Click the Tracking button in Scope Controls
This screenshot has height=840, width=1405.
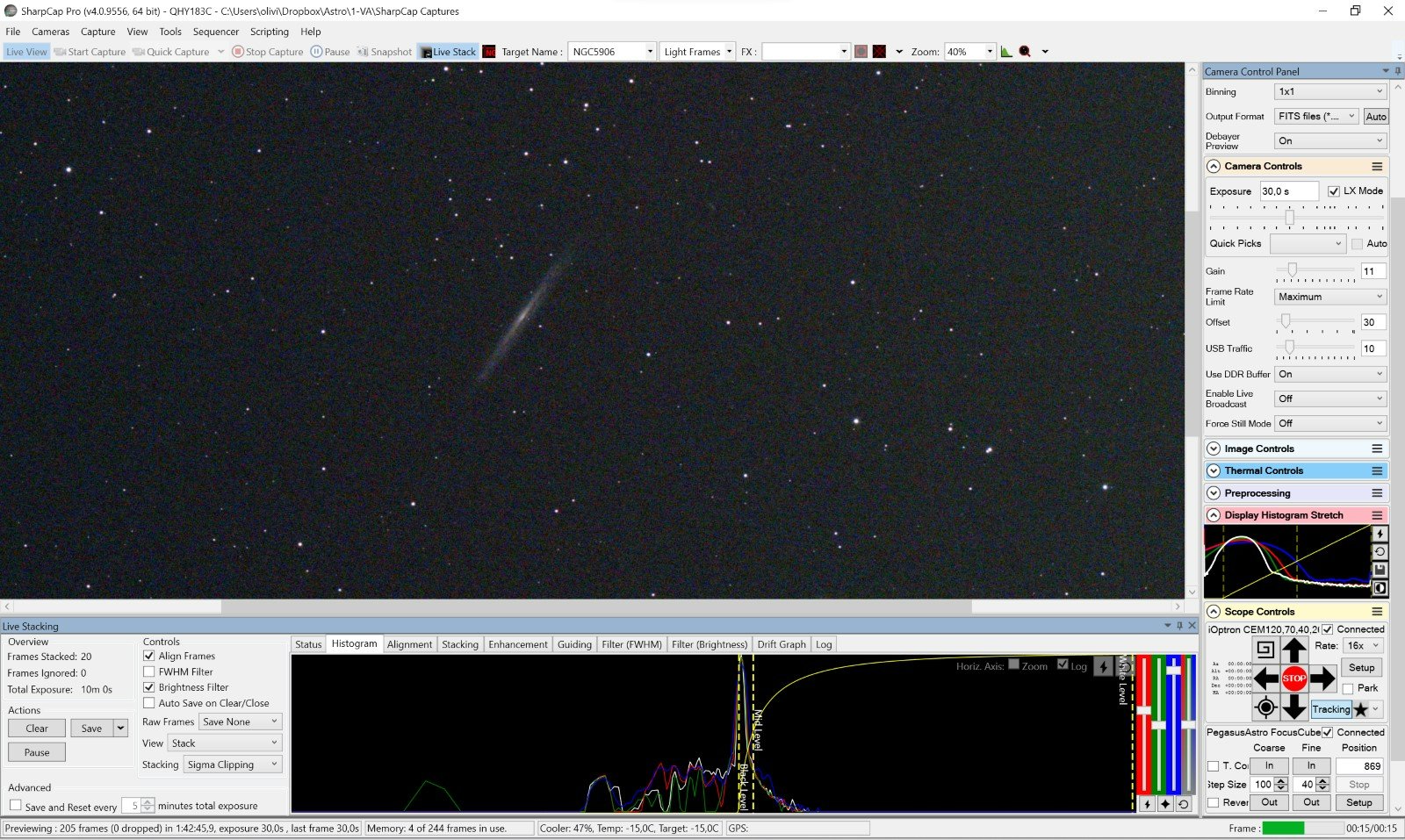click(x=1330, y=709)
